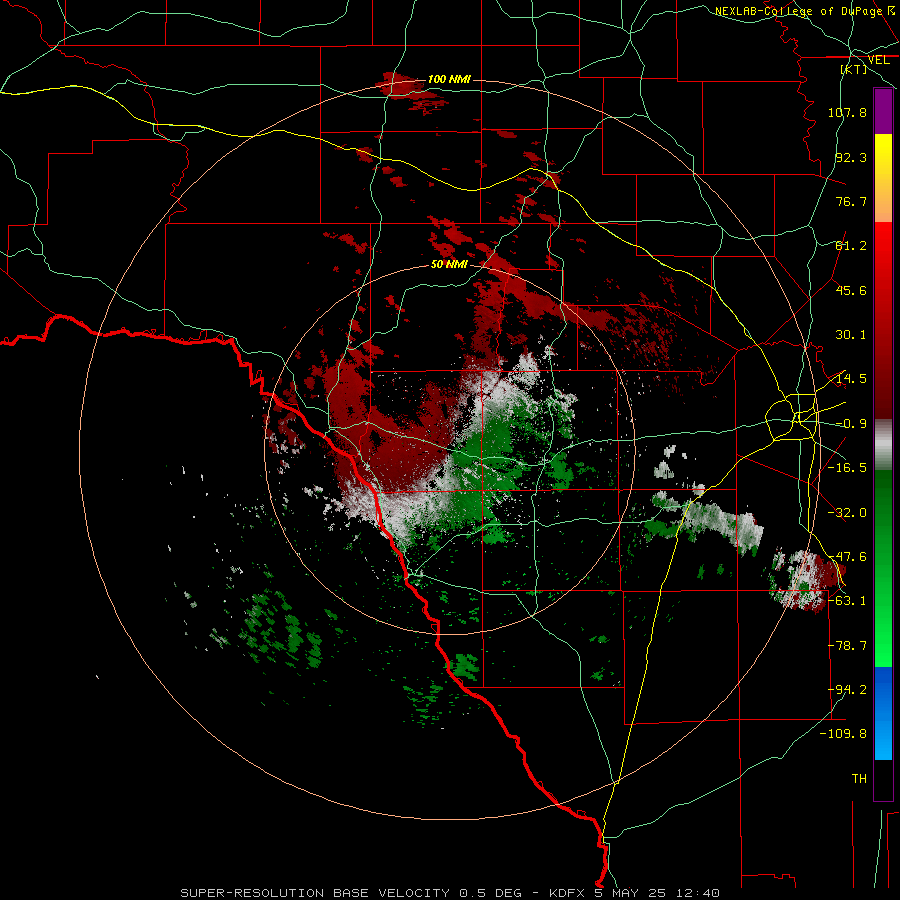Click the purple segment of the color bar
The image size is (900, 900).
pyautogui.click(x=883, y=111)
